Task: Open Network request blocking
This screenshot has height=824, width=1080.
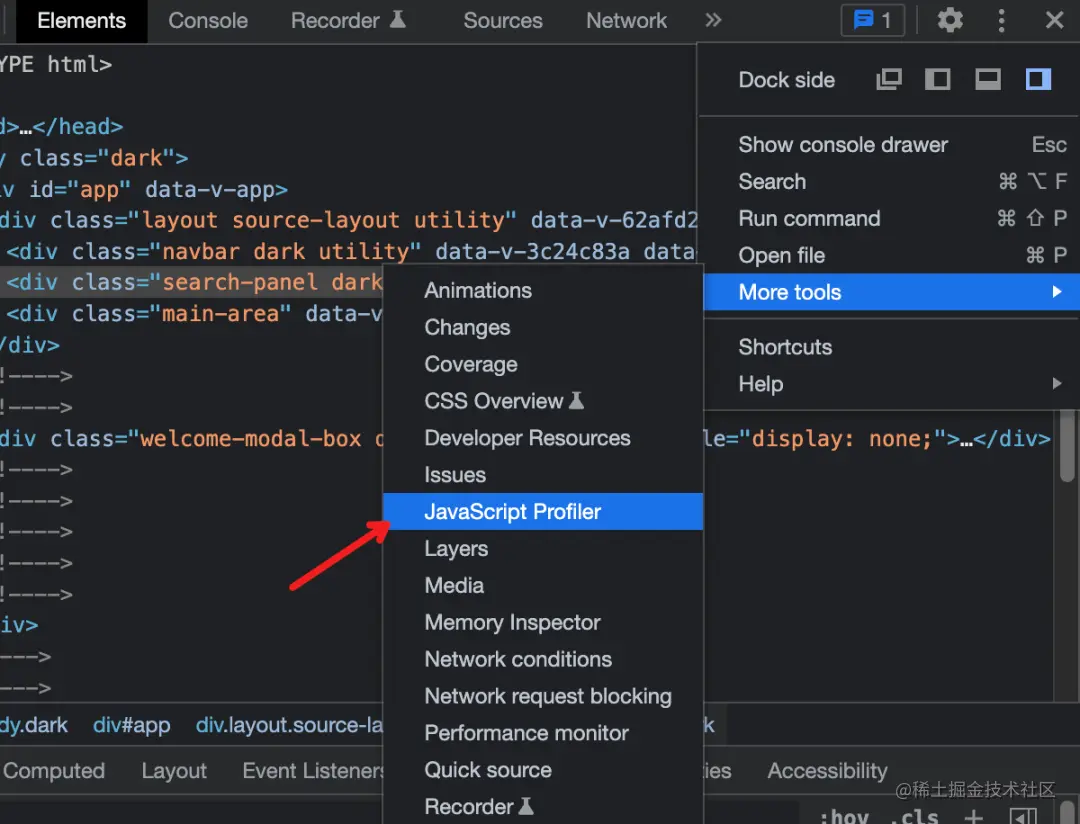Action: (543, 697)
